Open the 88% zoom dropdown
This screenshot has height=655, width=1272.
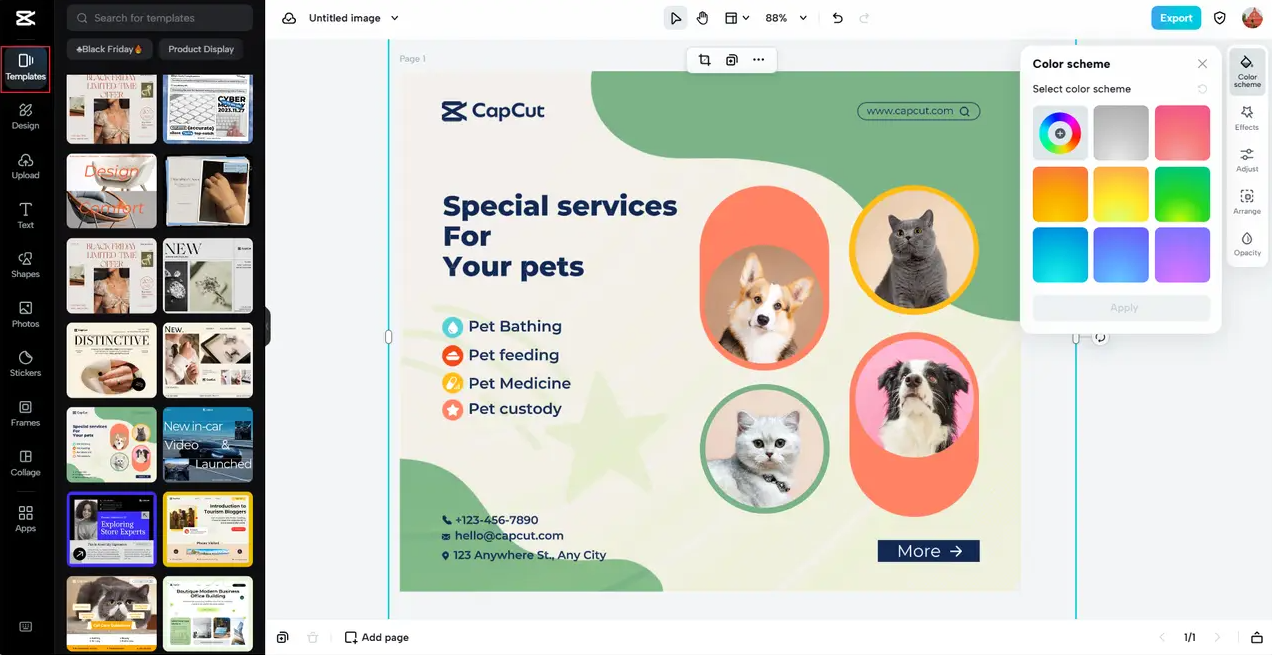787,18
